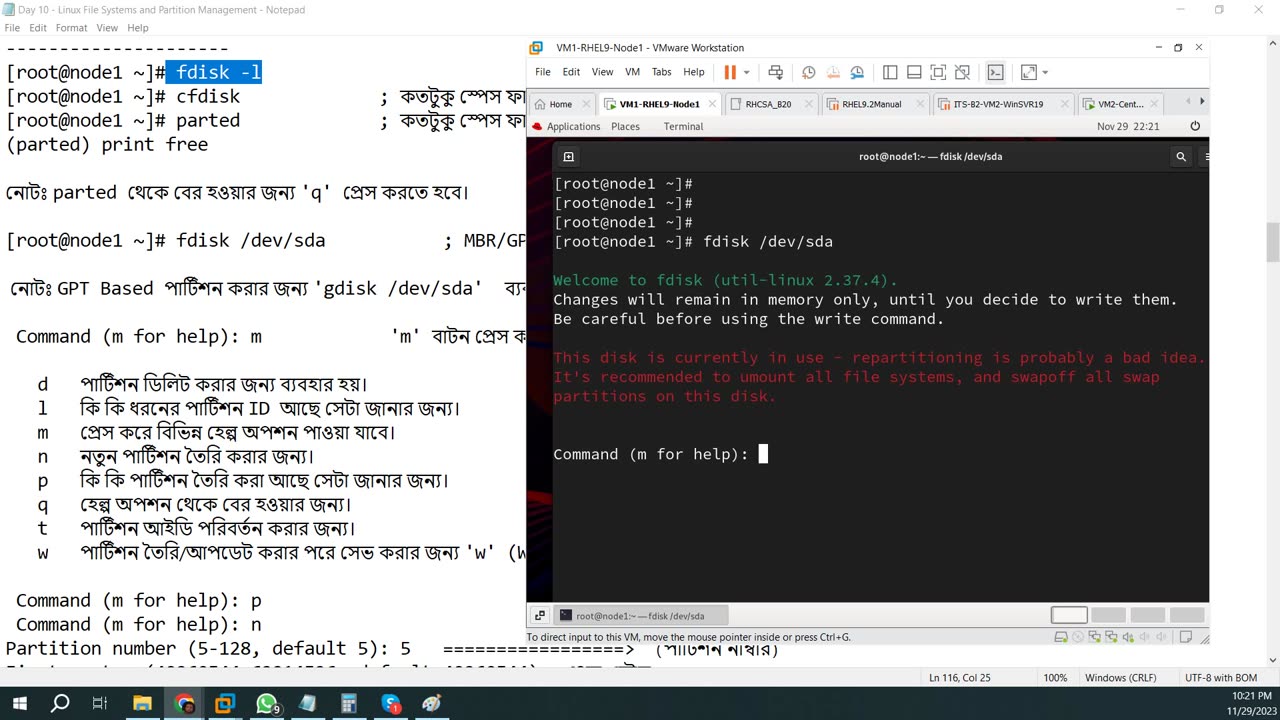Open the GNOME power system menu icon
The width and height of the screenshot is (1280, 720).
point(1195,127)
